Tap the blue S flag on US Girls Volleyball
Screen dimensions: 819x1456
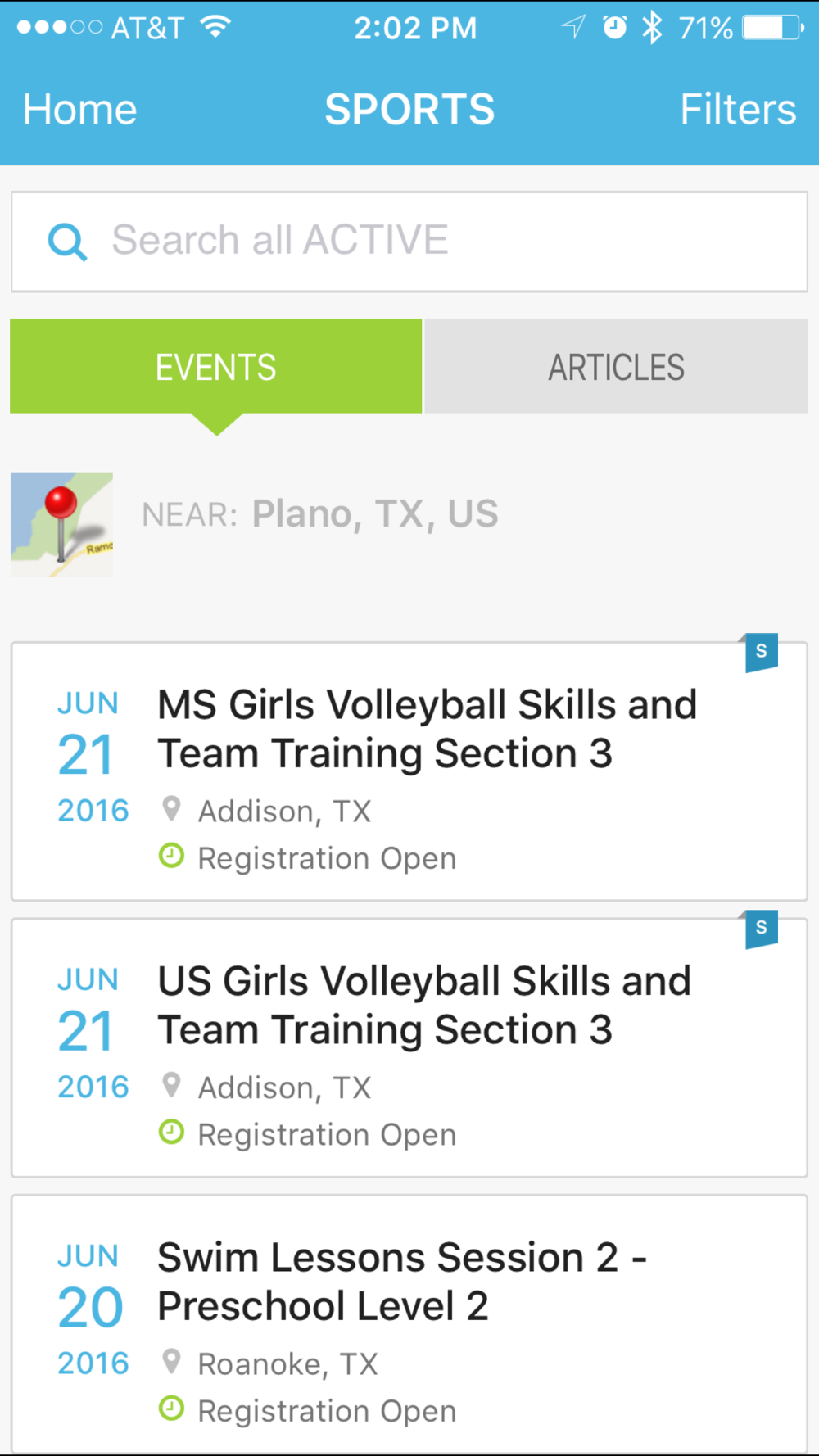coord(761,929)
